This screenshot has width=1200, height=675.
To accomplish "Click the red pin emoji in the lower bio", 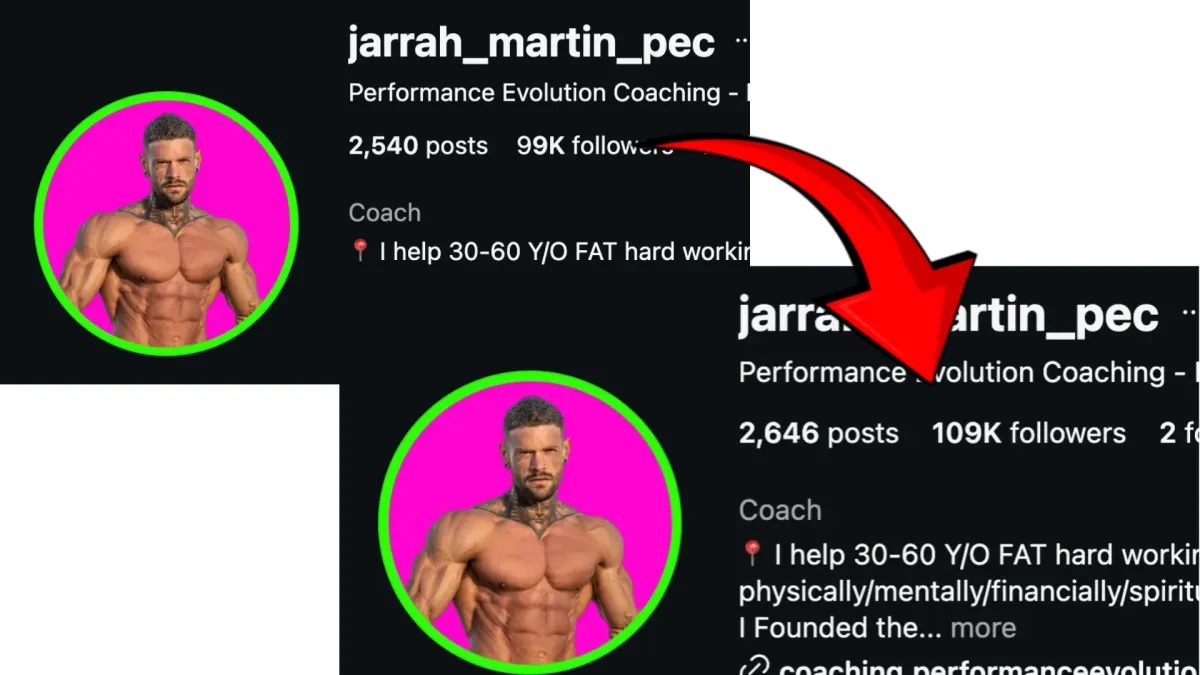I will (752, 553).
